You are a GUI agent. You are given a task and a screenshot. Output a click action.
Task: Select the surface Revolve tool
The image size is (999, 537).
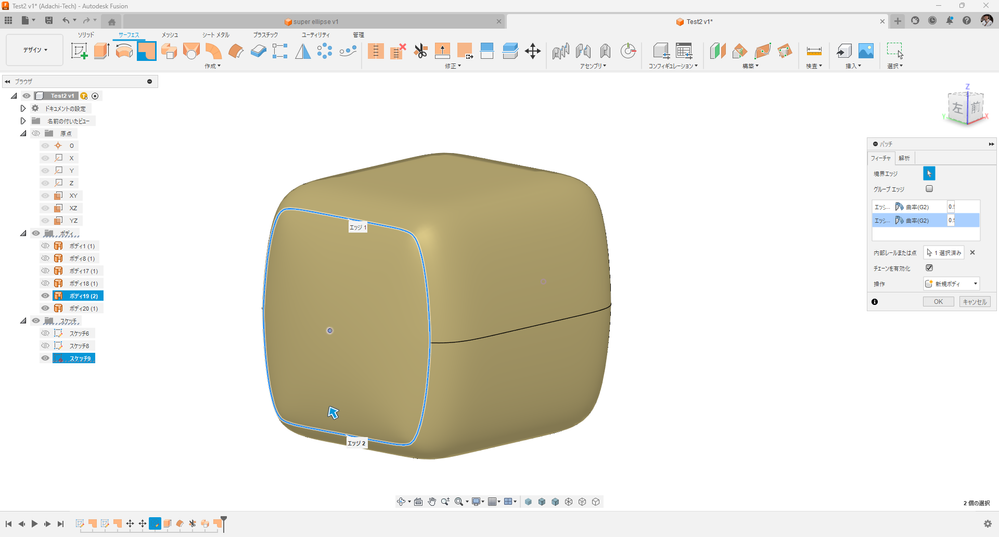[x=124, y=51]
